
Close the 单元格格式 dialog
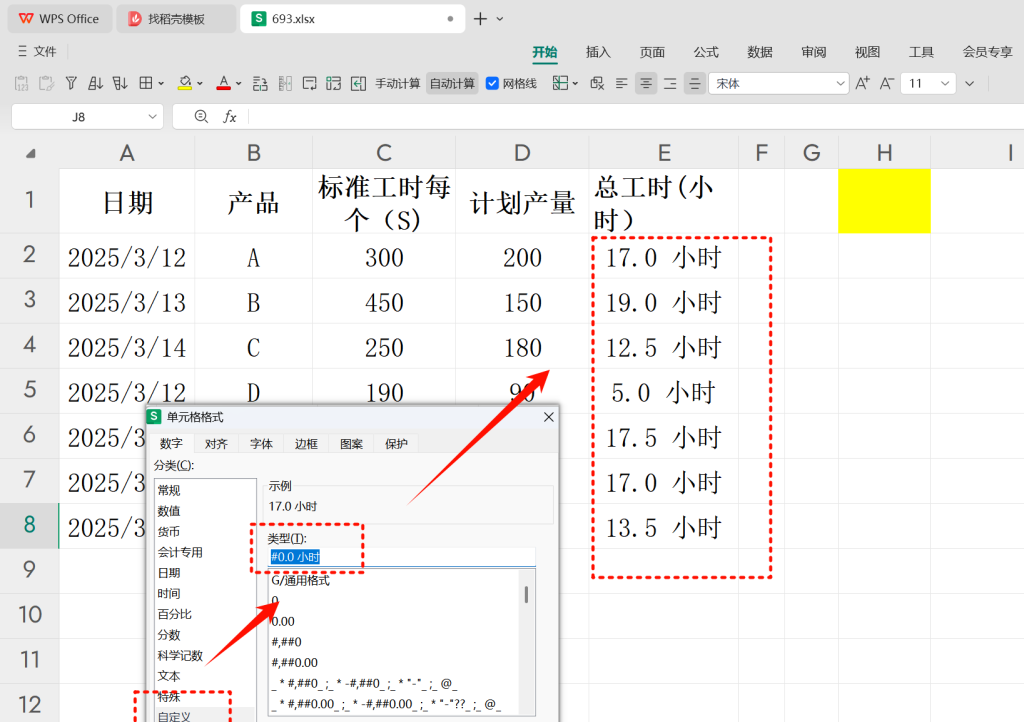coord(549,416)
